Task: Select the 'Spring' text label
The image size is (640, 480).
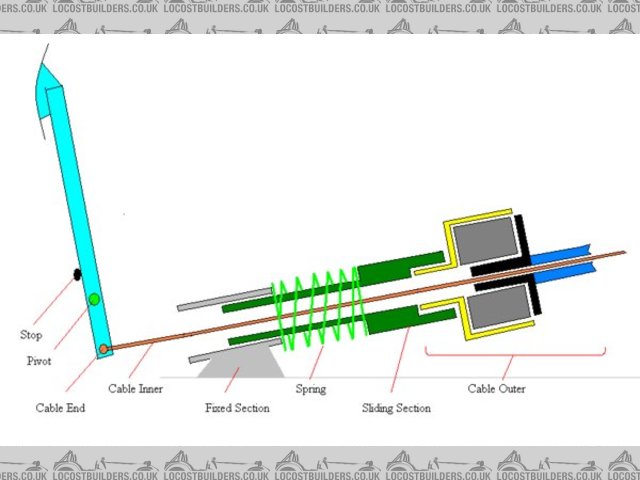Action: (x=310, y=388)
